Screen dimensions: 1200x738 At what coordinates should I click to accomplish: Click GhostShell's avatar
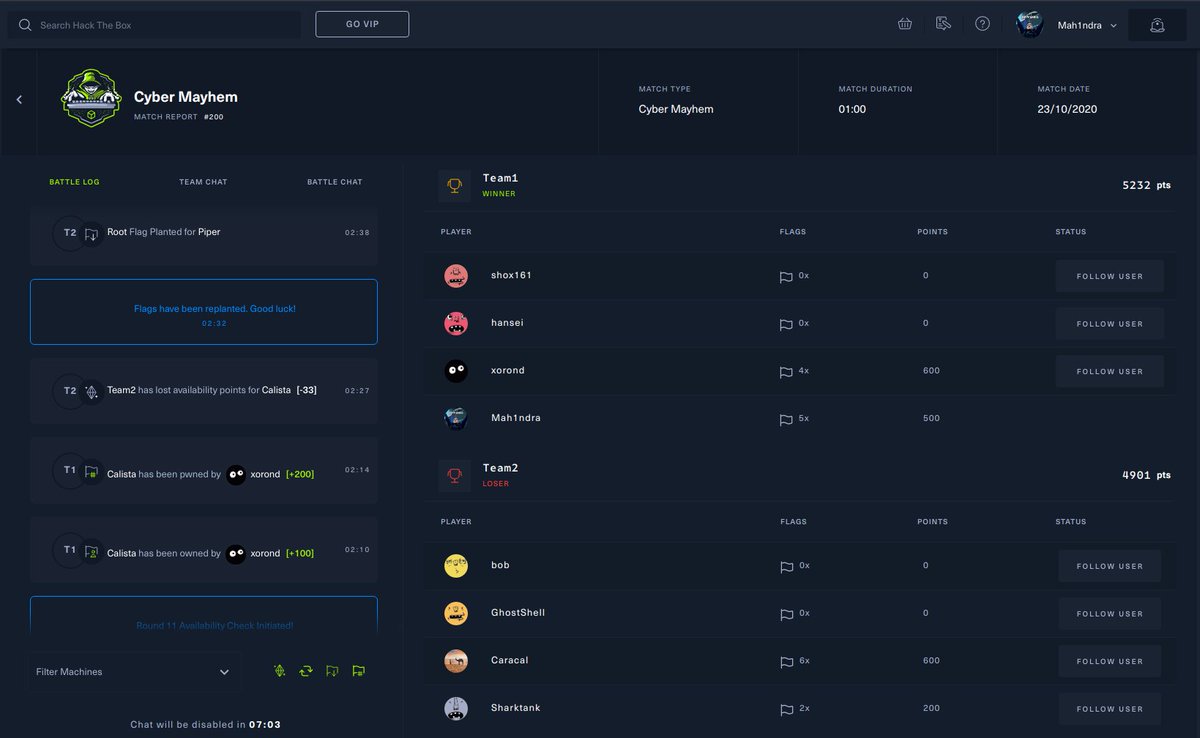456,613
